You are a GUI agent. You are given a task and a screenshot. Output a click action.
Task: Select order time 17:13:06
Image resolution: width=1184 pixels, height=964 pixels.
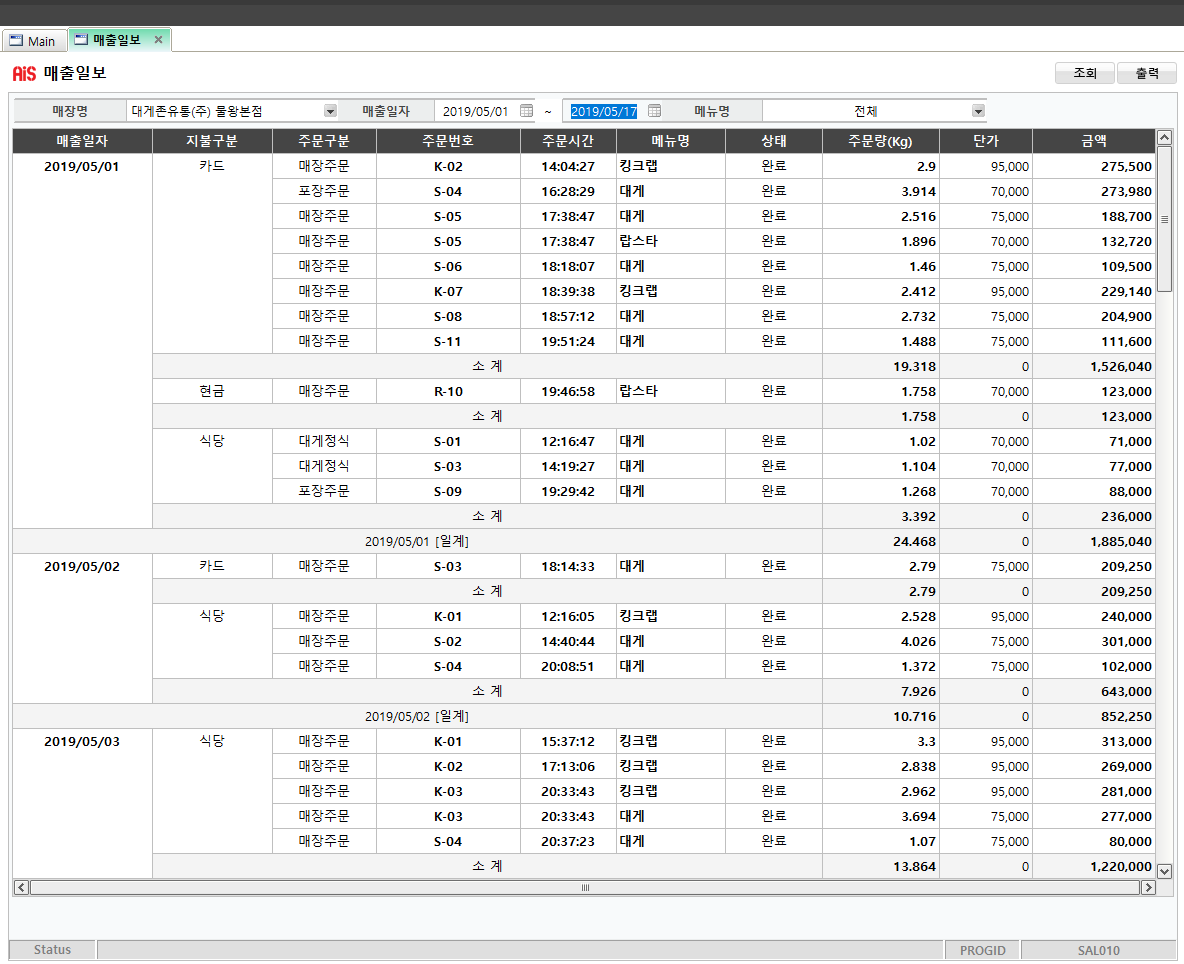click(568, 767)
